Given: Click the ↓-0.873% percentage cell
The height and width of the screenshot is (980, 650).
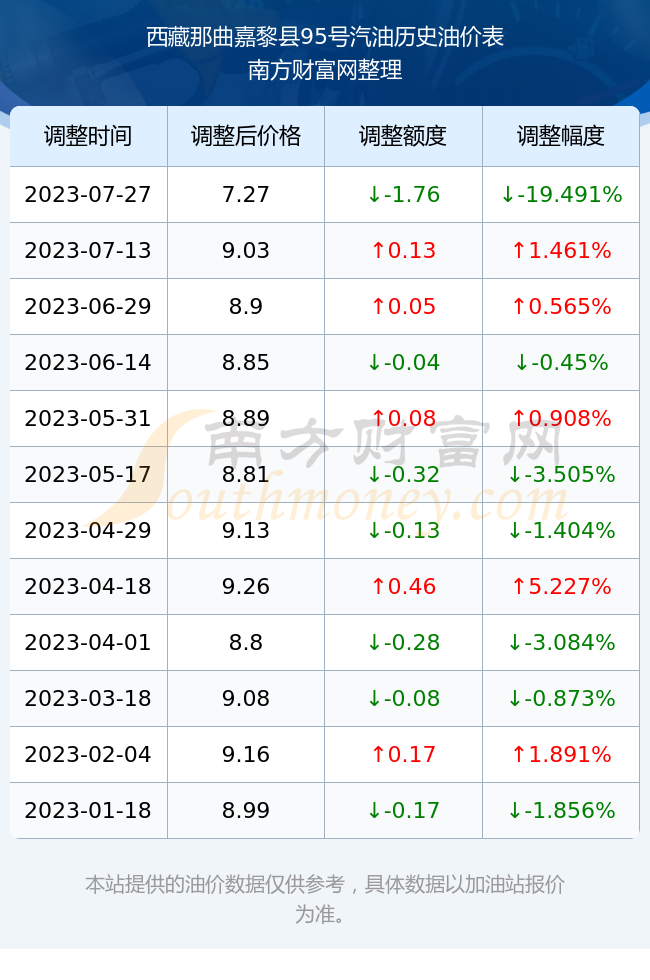Looking at the screenshot, I should (x=561, y=698).
